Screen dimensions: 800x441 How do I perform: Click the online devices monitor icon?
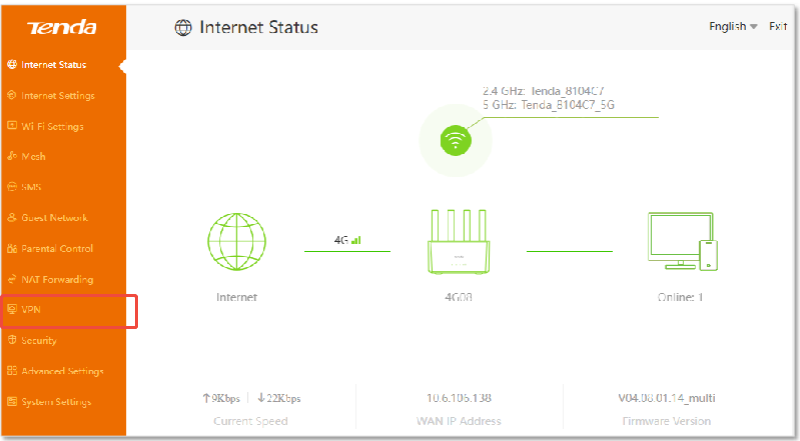pyautogui.click(x=681, y=241)
